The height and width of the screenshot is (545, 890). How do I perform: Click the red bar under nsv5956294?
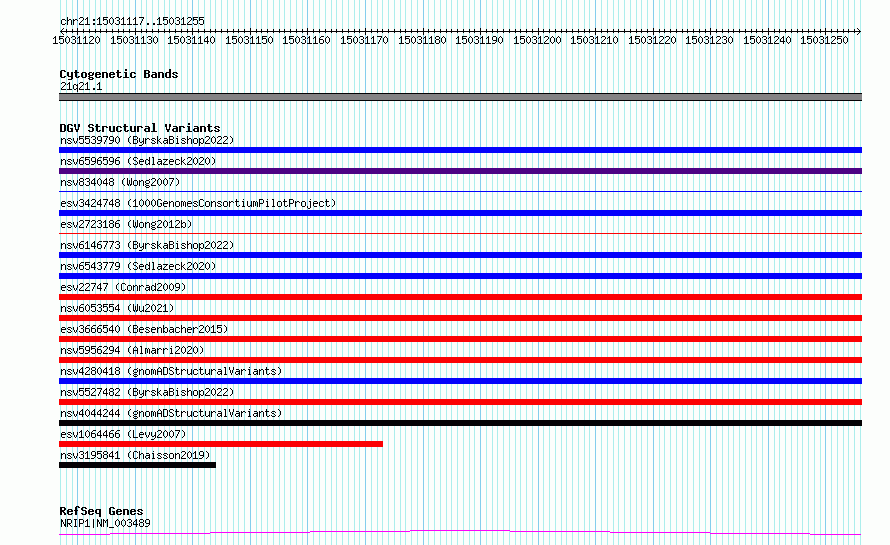coord(460,360)
